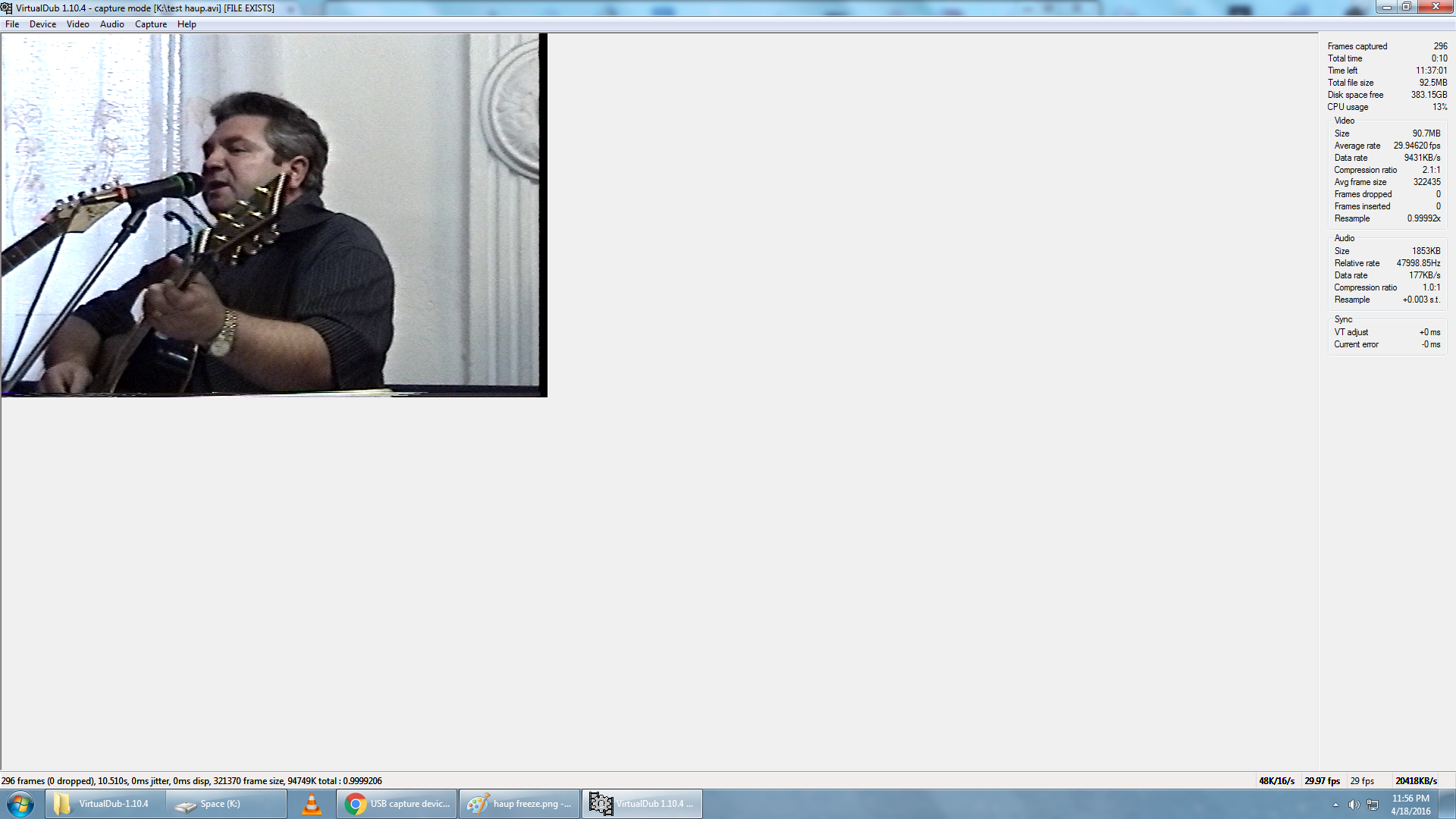Click the Video menu option
The image size is (1456, 819).
tap(78, 24)
